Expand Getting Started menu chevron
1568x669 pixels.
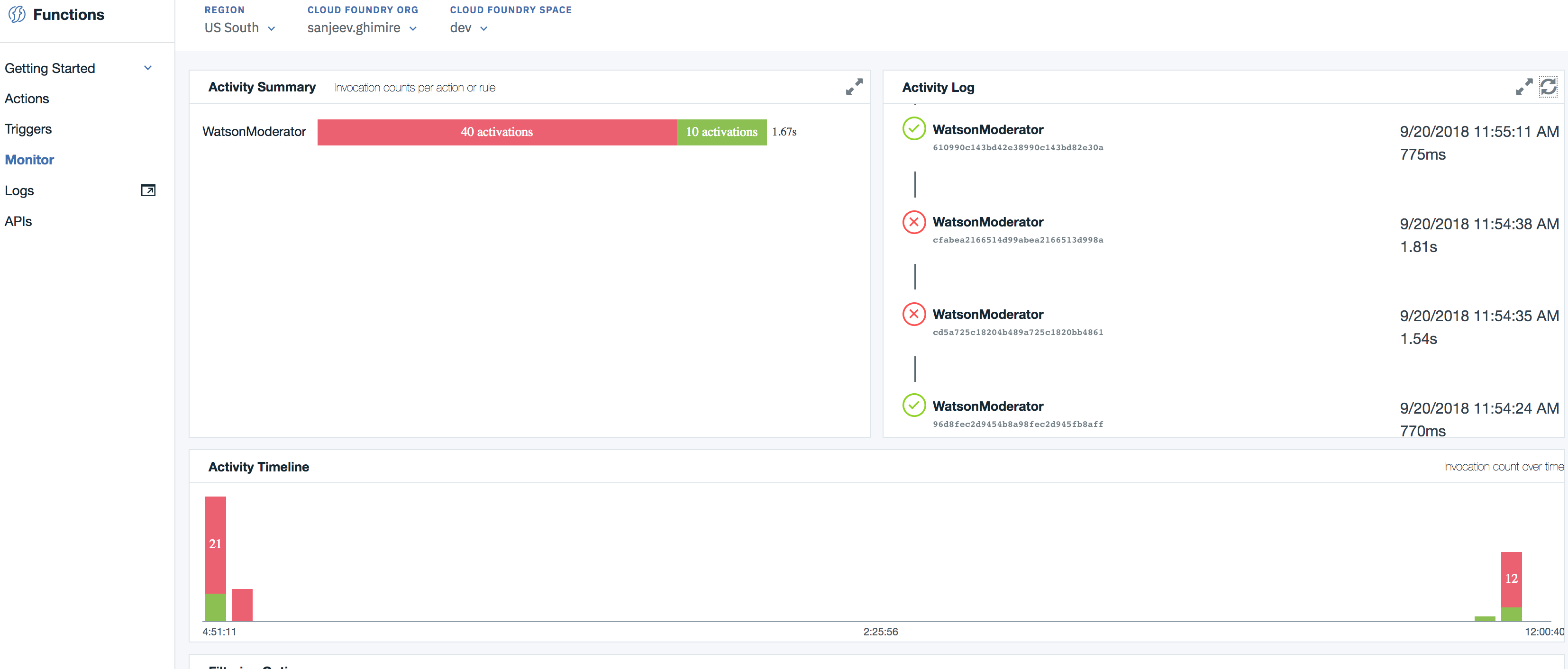coord(148,68)
